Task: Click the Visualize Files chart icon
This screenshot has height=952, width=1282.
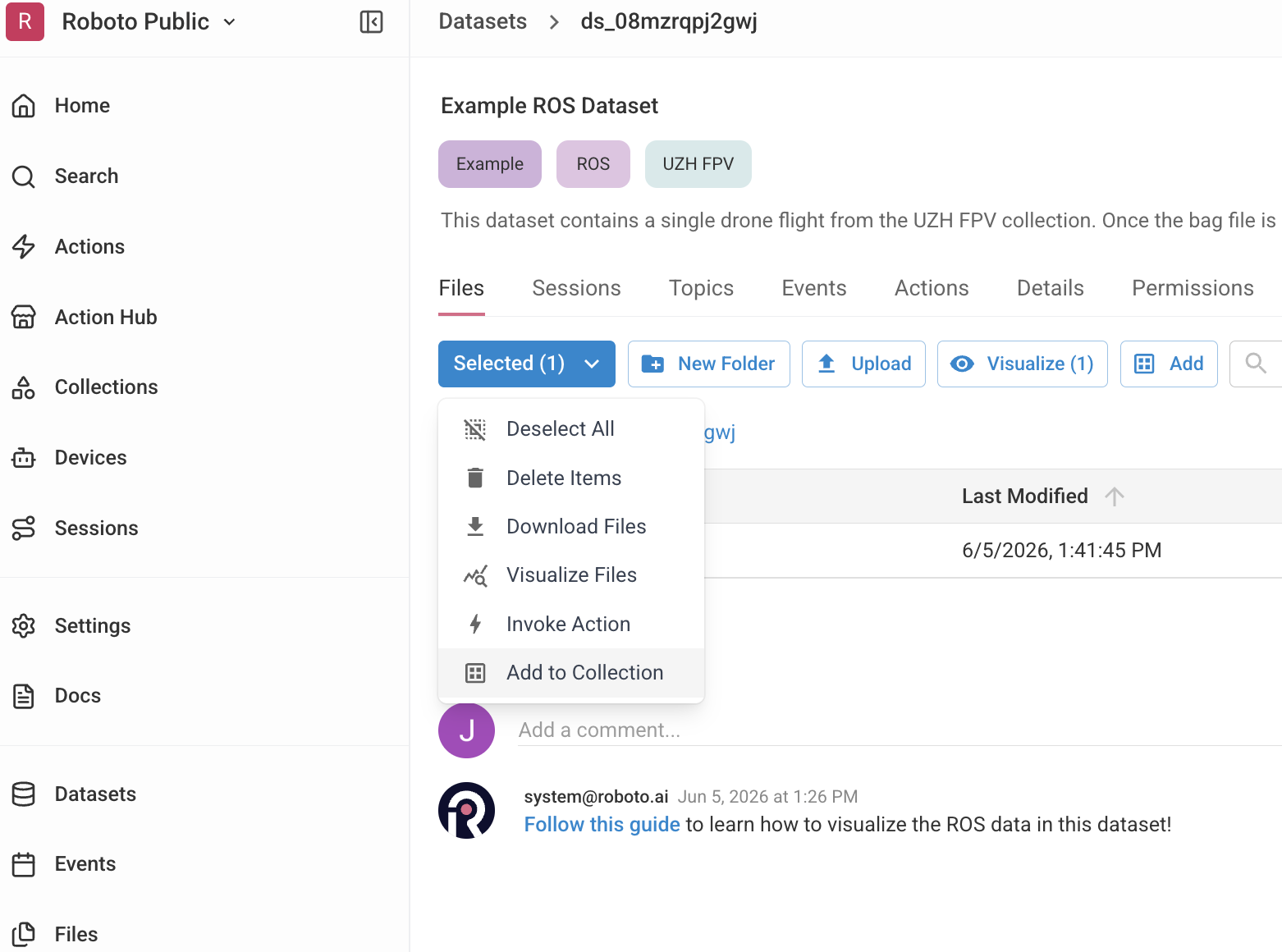Action: [x=475, y=575]
